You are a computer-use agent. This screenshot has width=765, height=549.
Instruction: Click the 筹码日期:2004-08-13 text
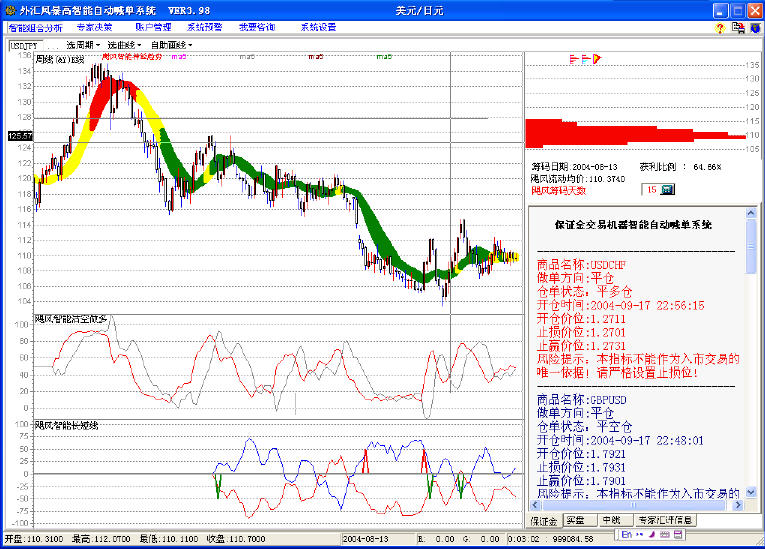(x=574, y=167)
